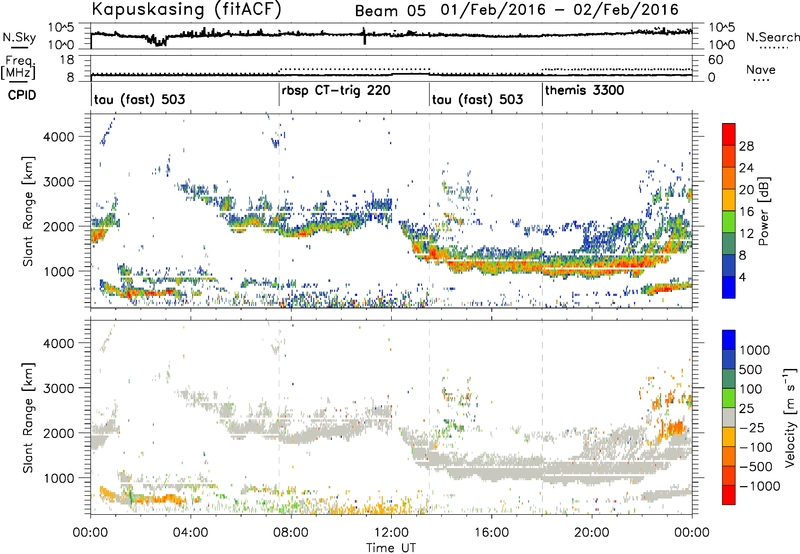Click the "Slant Range [km]" label of power panel
The height and width of the screenshot is (554, 800).
[x=28, y=211]
